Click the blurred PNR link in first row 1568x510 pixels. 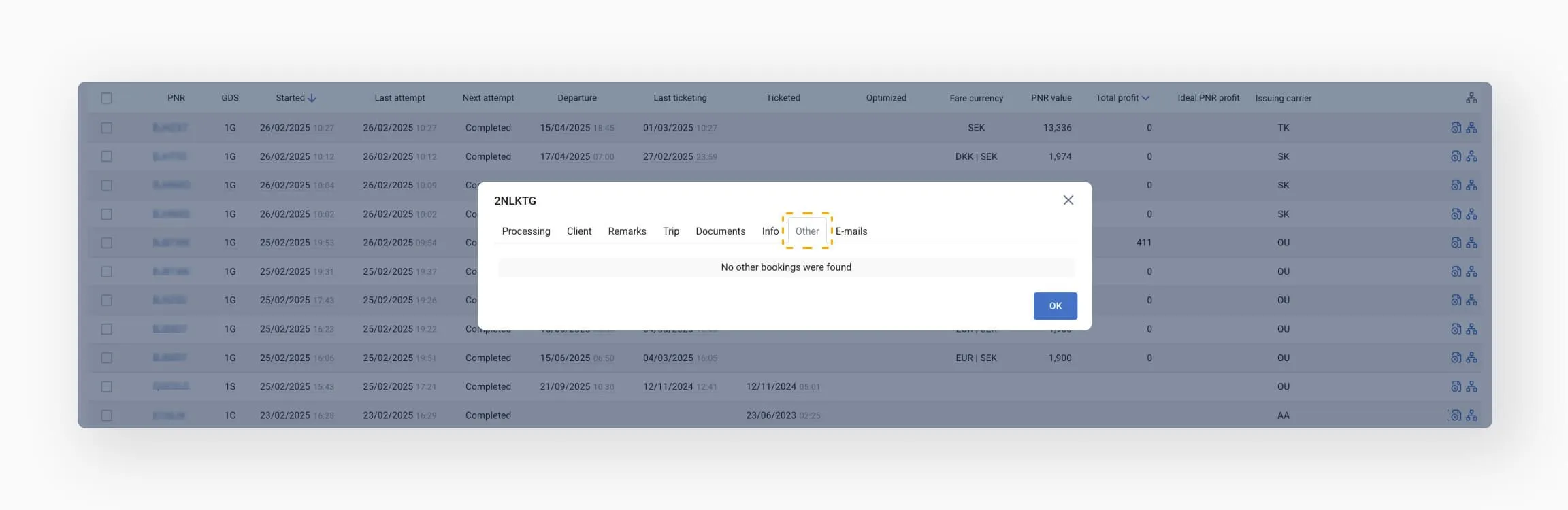point(170,128)
